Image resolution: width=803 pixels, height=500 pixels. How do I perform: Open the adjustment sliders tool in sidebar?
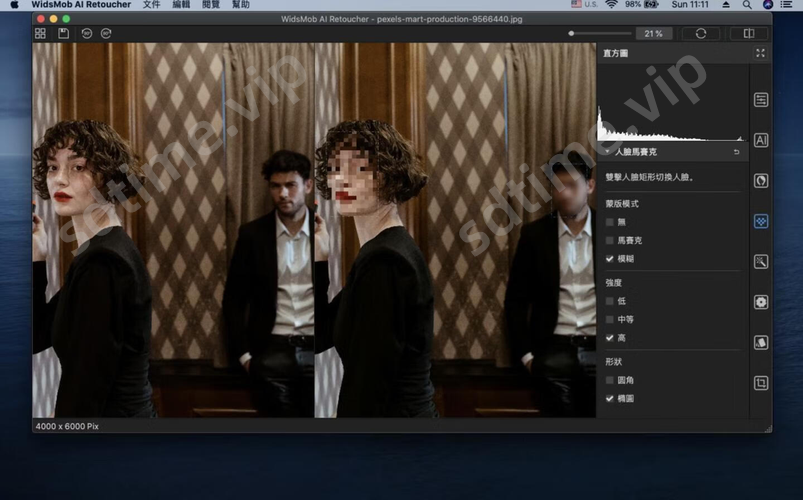tap(761, 100)
